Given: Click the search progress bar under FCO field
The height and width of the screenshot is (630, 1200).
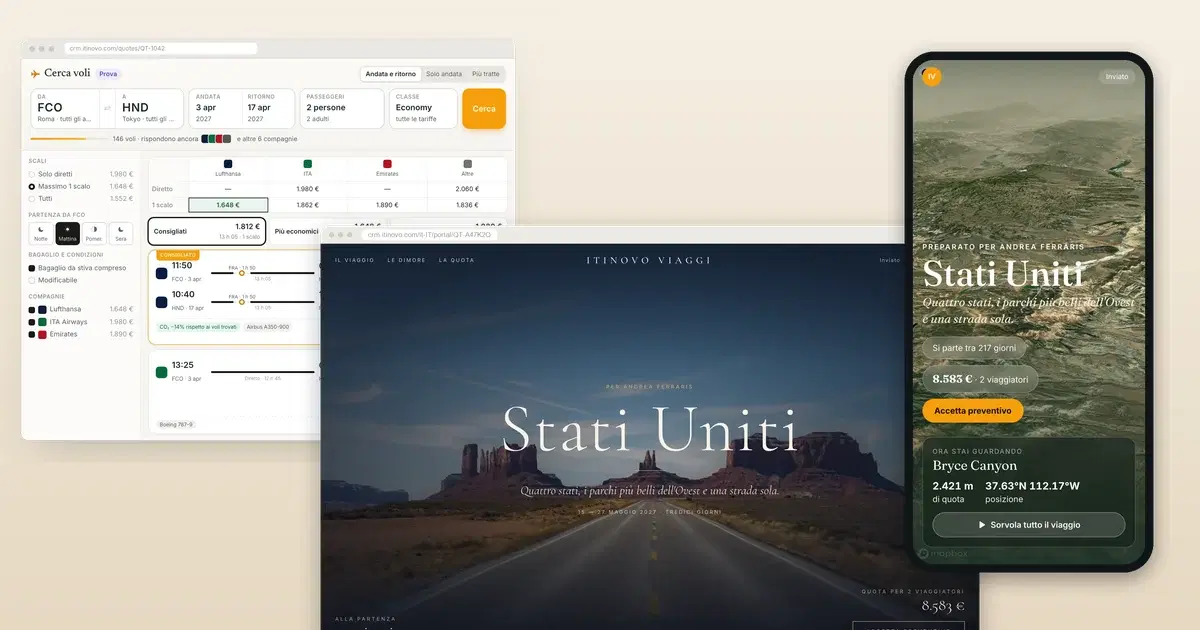Looking at the screenshot, I should (69, 139).
